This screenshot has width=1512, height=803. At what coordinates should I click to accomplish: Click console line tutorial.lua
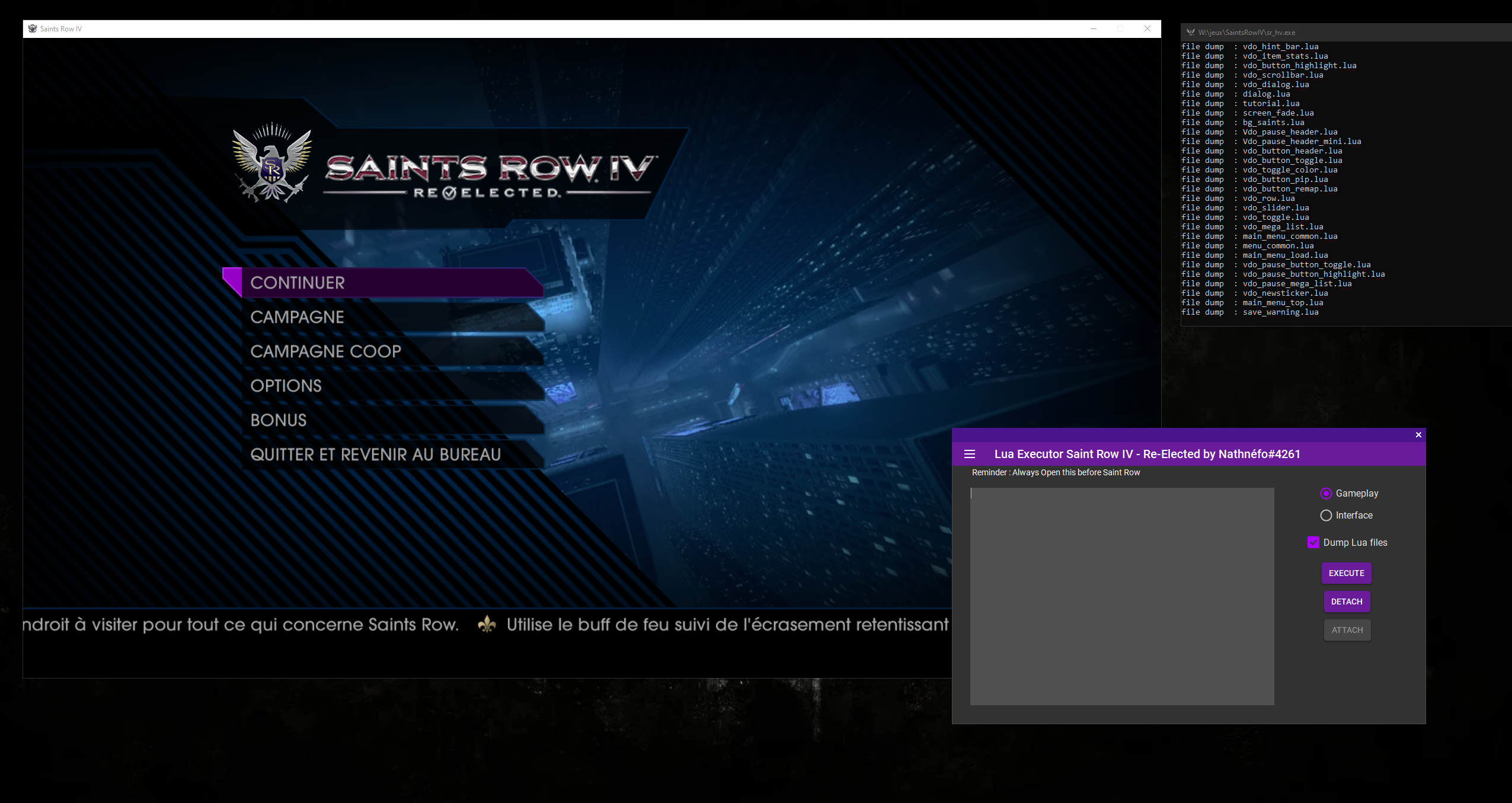click(x=1241, y=104)
